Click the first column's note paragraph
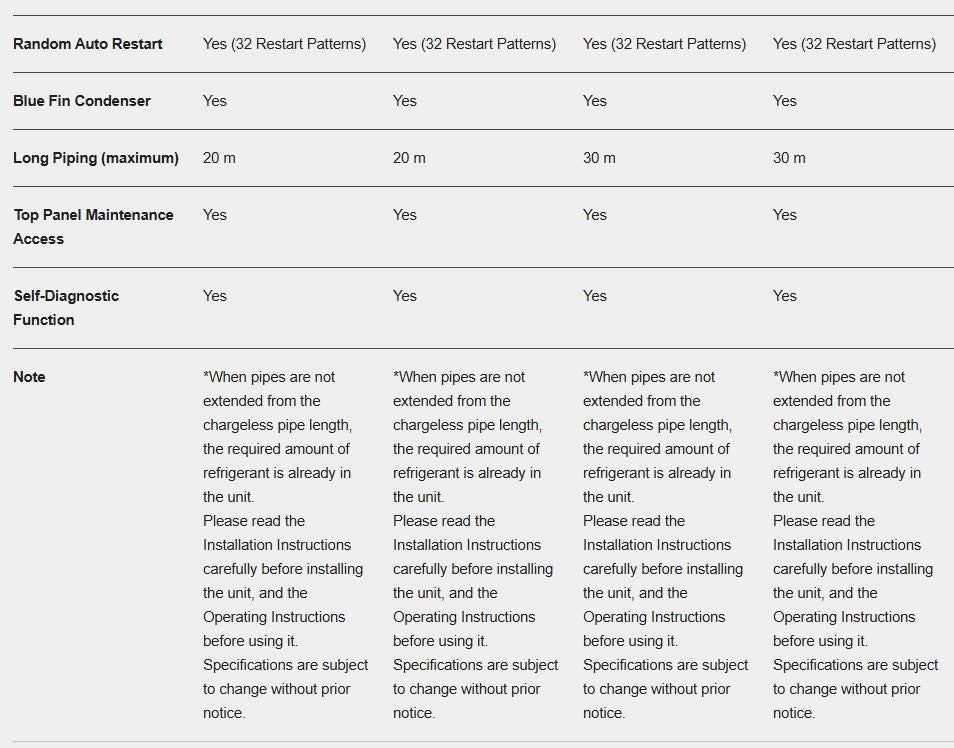This screenshot has width=954, height=748. pos(285,545)
